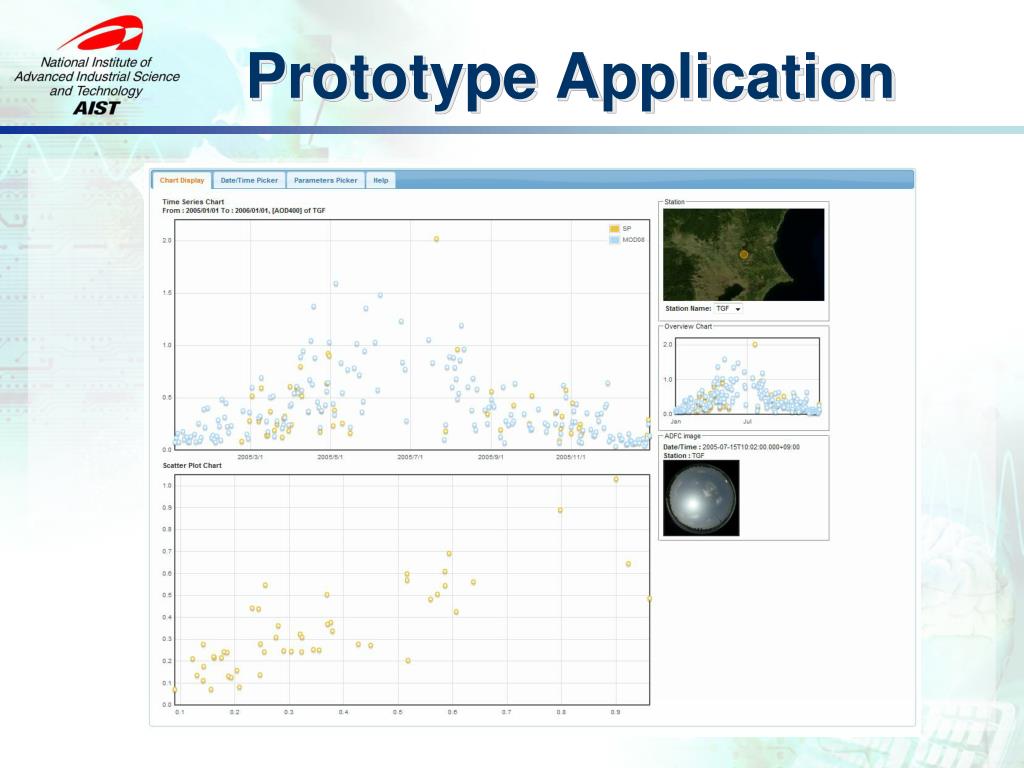Select the topmost scatter plot point above 1.0
This screenshot has height=768, width=1024.
(x=616, y=479)
